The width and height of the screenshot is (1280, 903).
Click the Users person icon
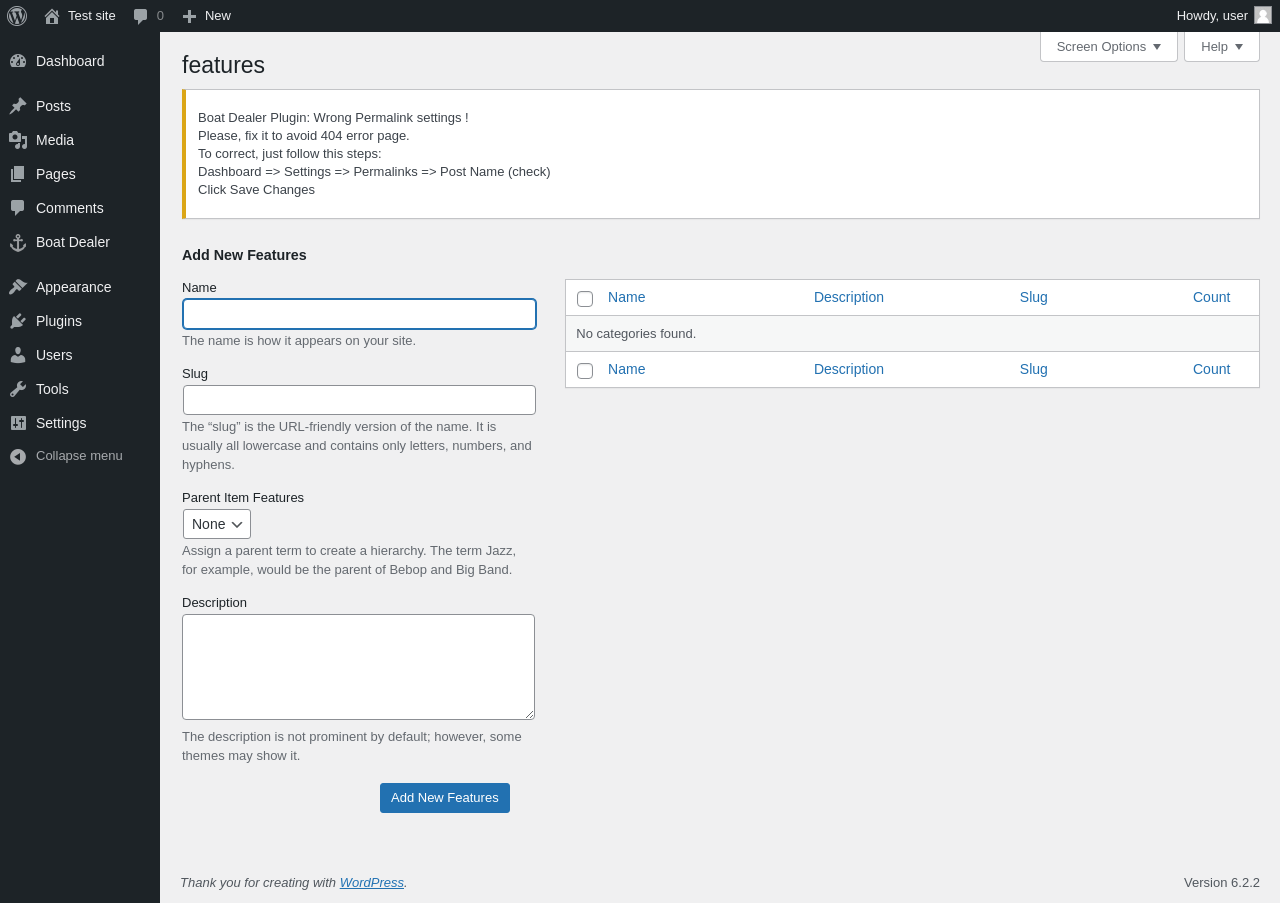pyautogui.click(x=18, y=355)
